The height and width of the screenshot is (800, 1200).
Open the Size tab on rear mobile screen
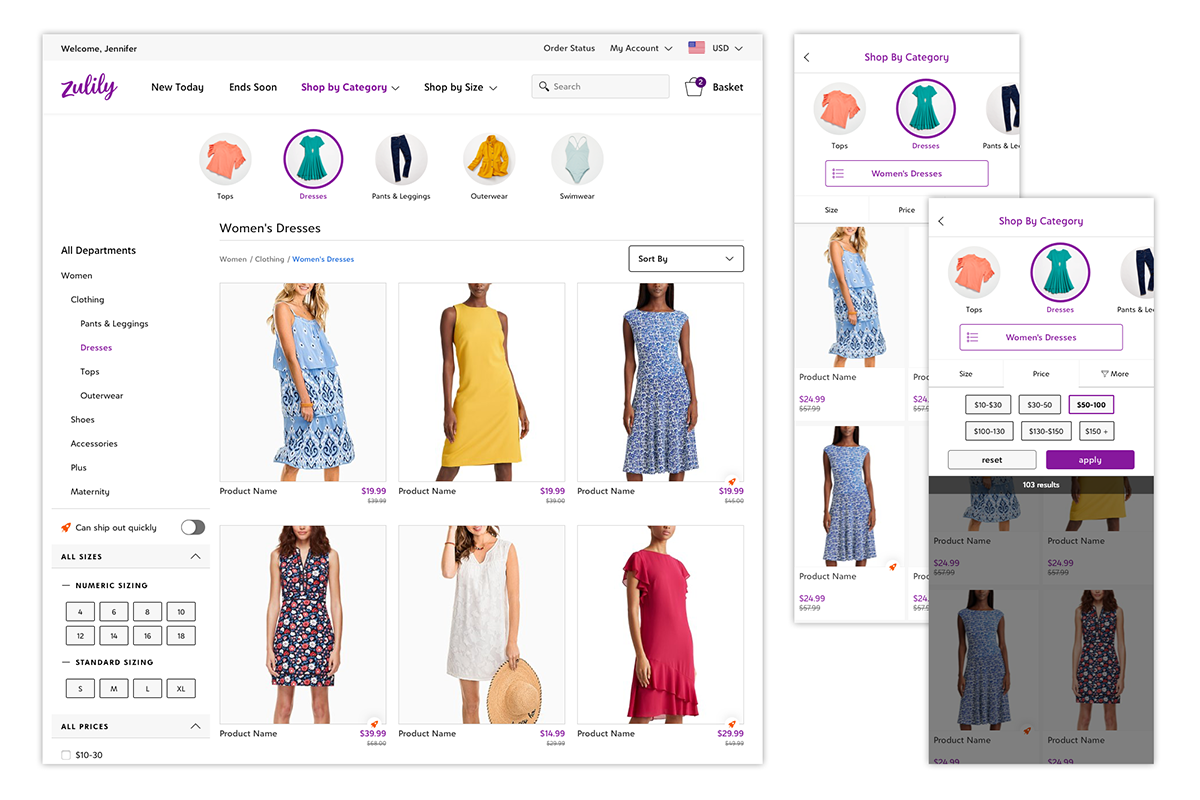coord(831,210)
